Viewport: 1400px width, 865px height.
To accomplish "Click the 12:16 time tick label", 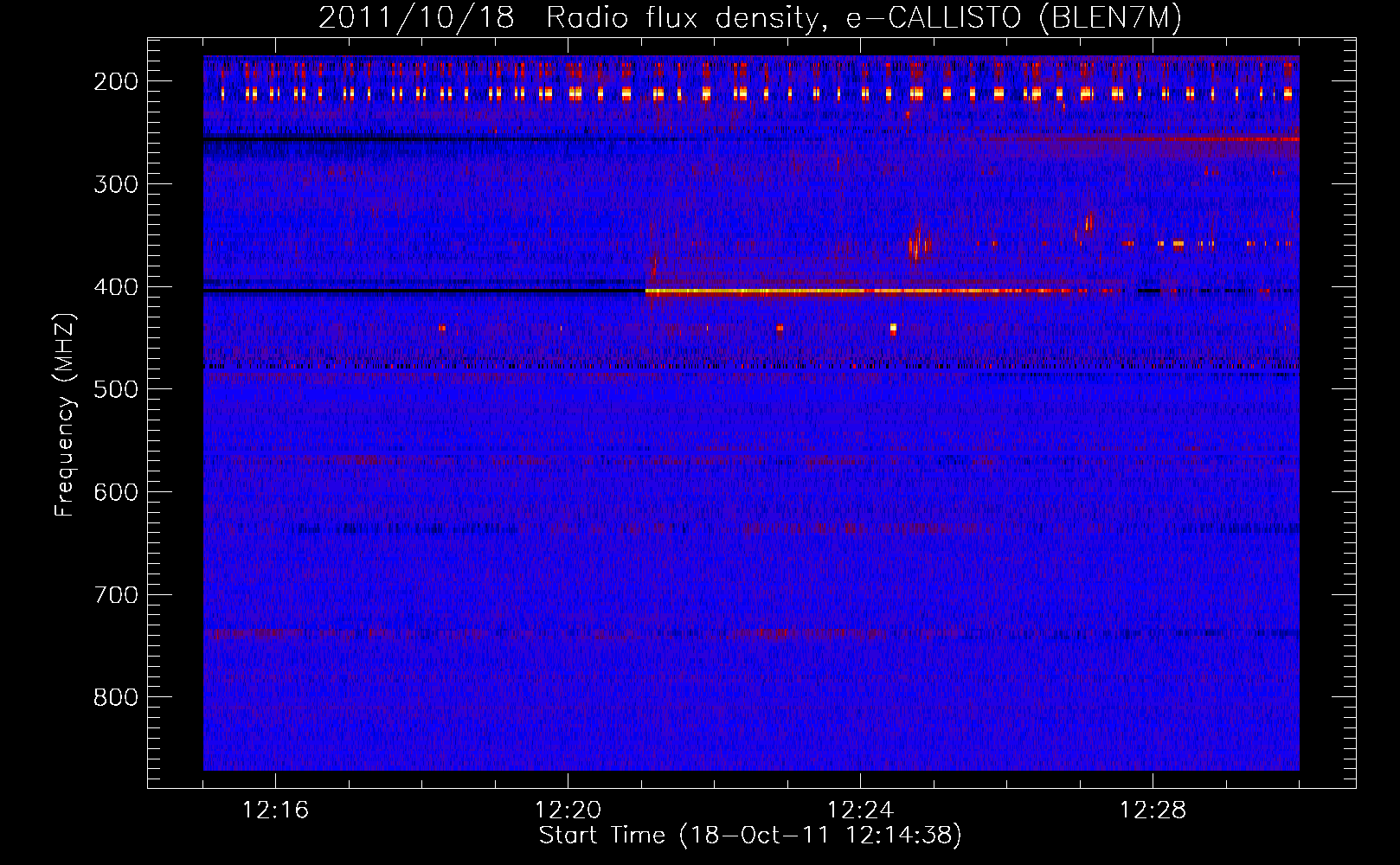I will pos(275,811).
